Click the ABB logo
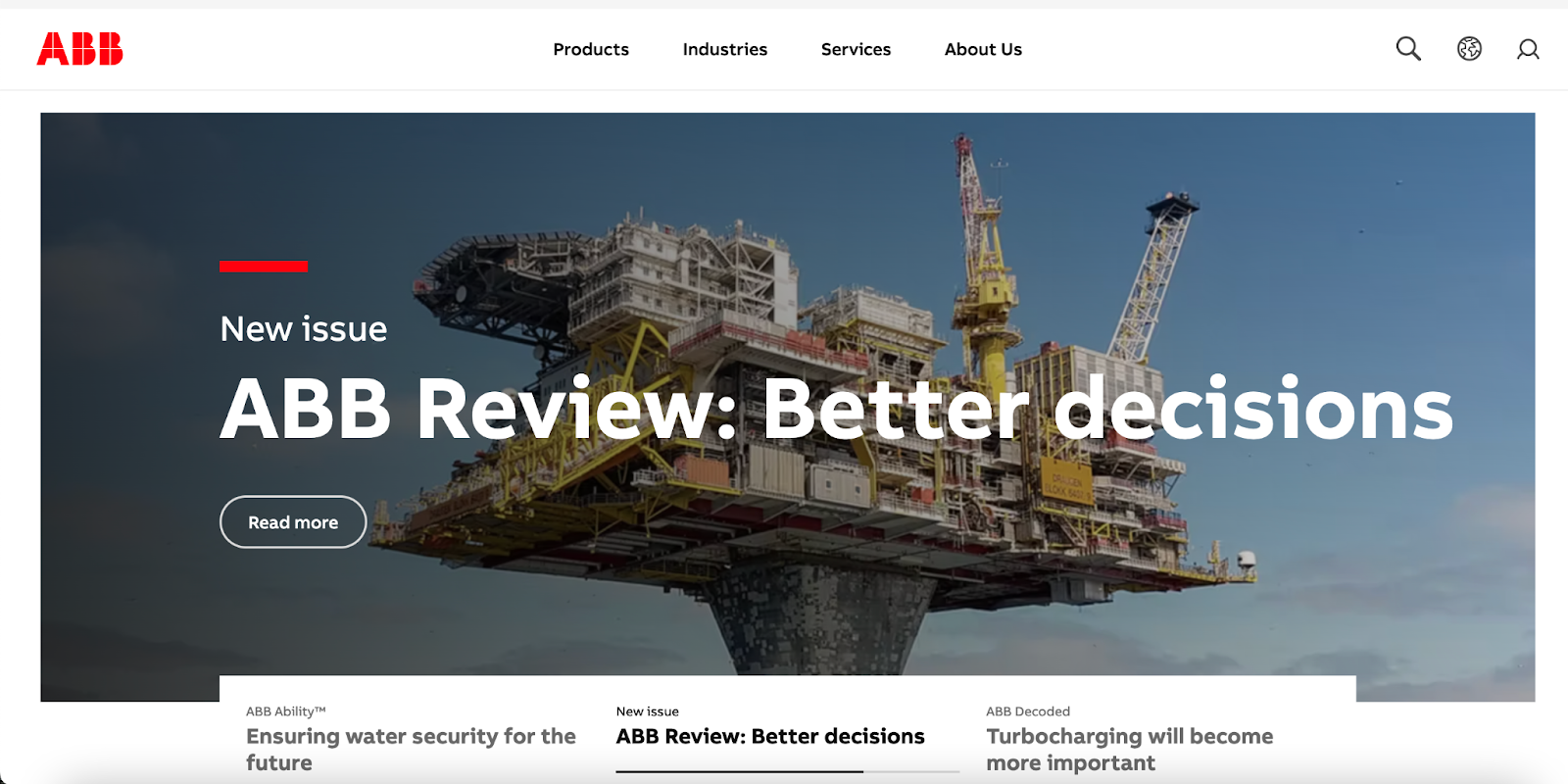The width and height of the screenshot is (1568, 784). click(x=80, y=49)
